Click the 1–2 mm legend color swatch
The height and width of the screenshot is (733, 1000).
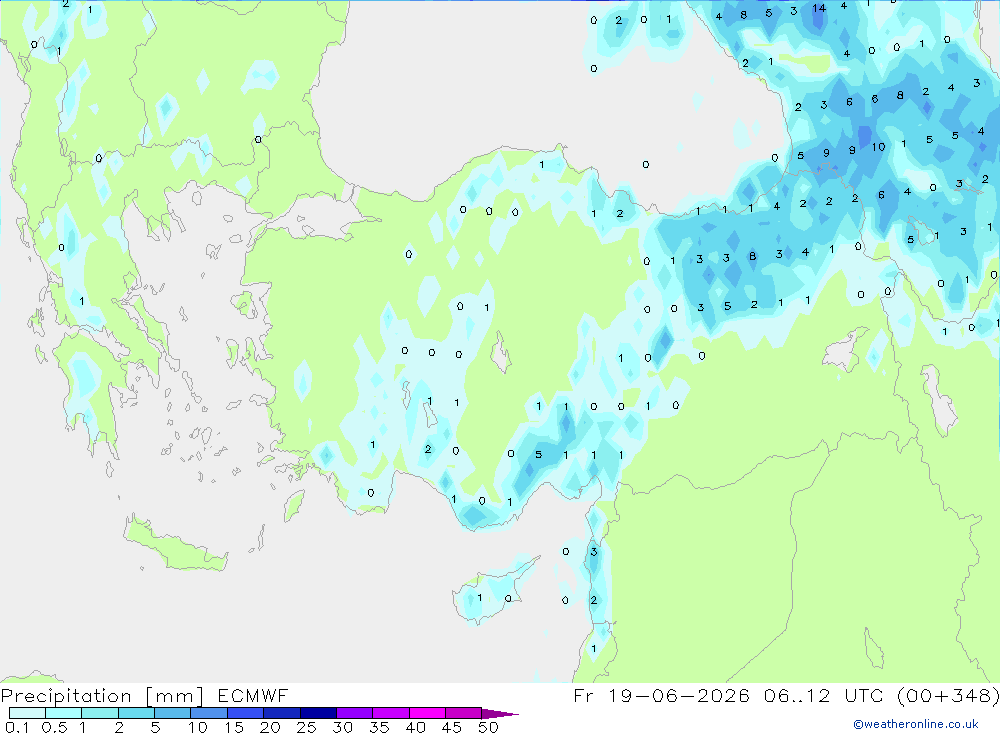[100, 713]
